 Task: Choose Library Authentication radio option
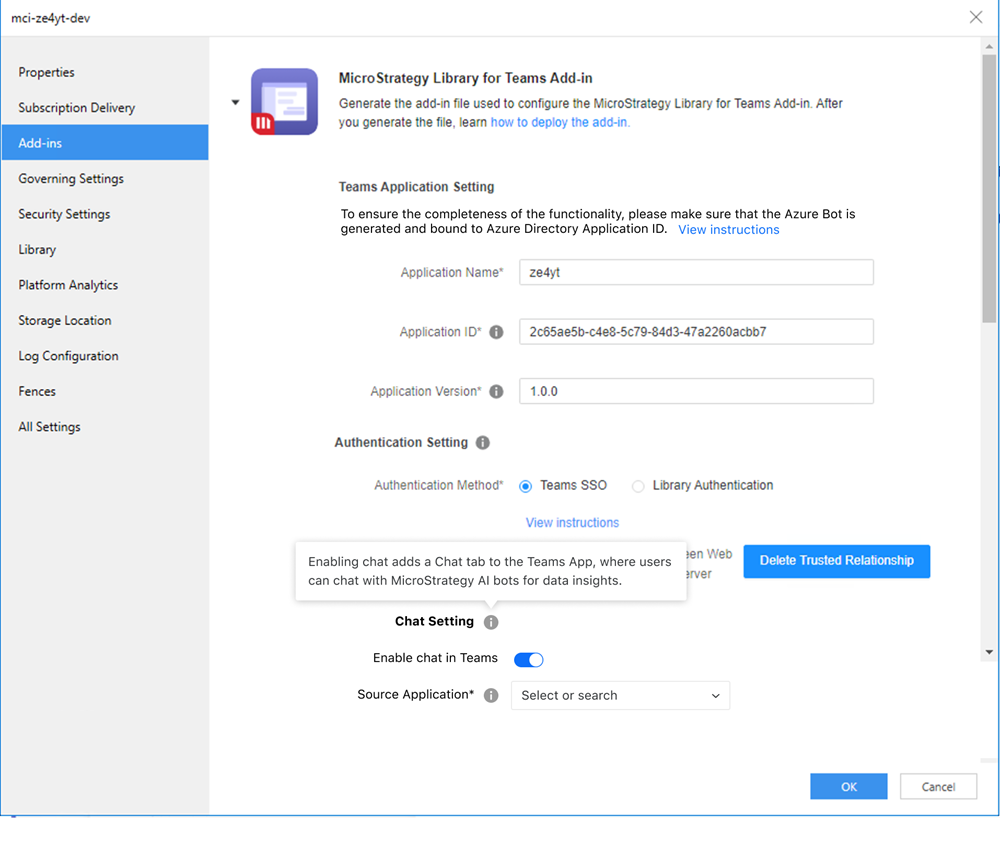(x=638, y=486)
